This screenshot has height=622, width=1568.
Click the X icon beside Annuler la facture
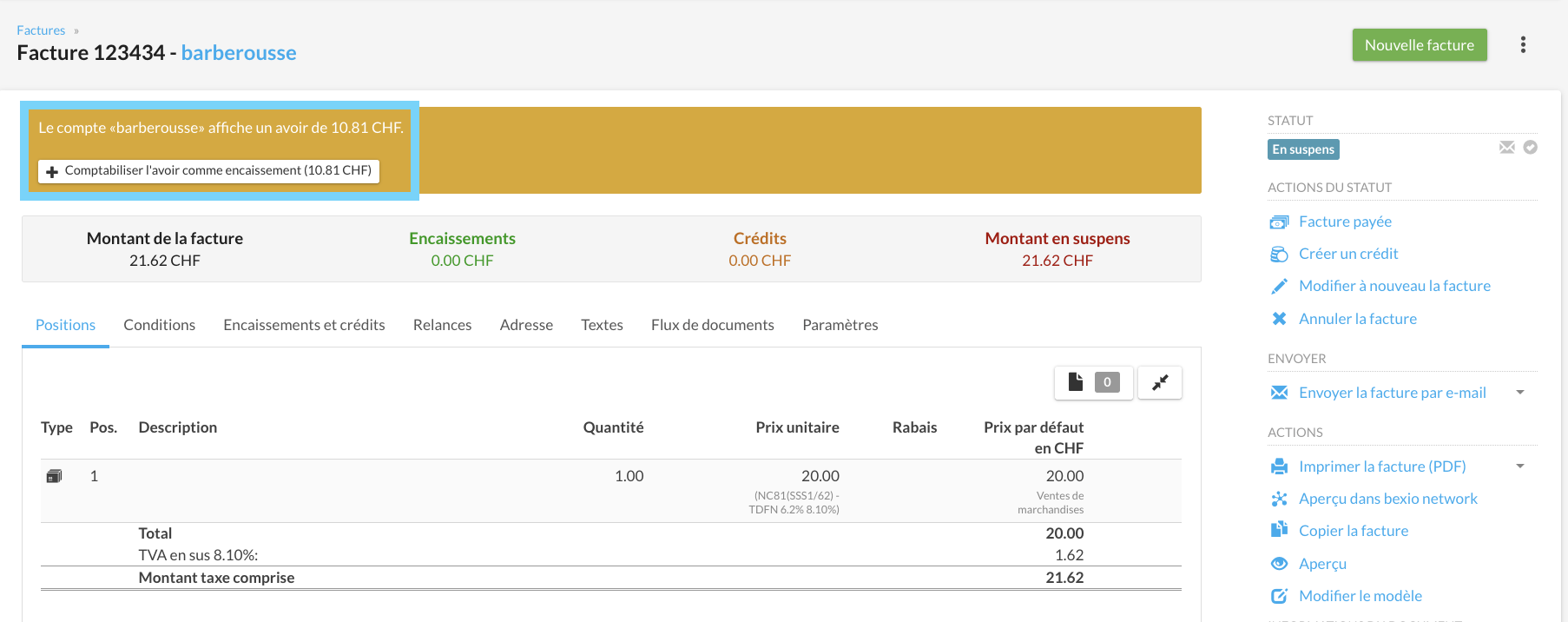pos(1279,319)
